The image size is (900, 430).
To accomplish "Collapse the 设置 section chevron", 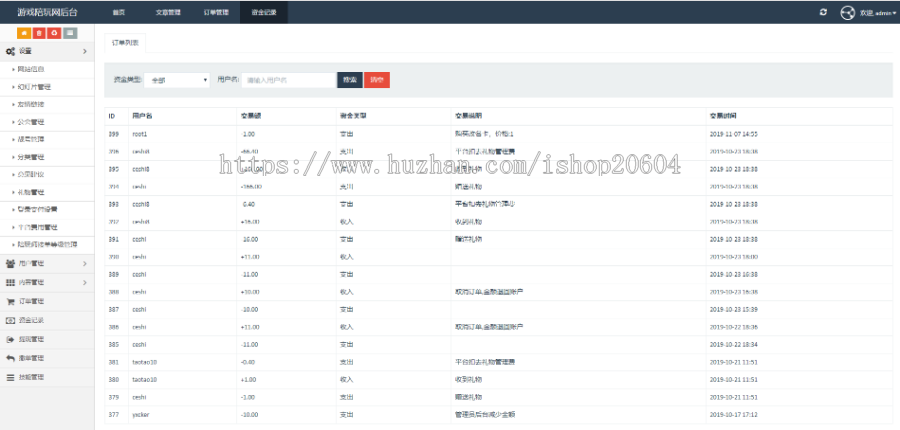I will [85, 52].
